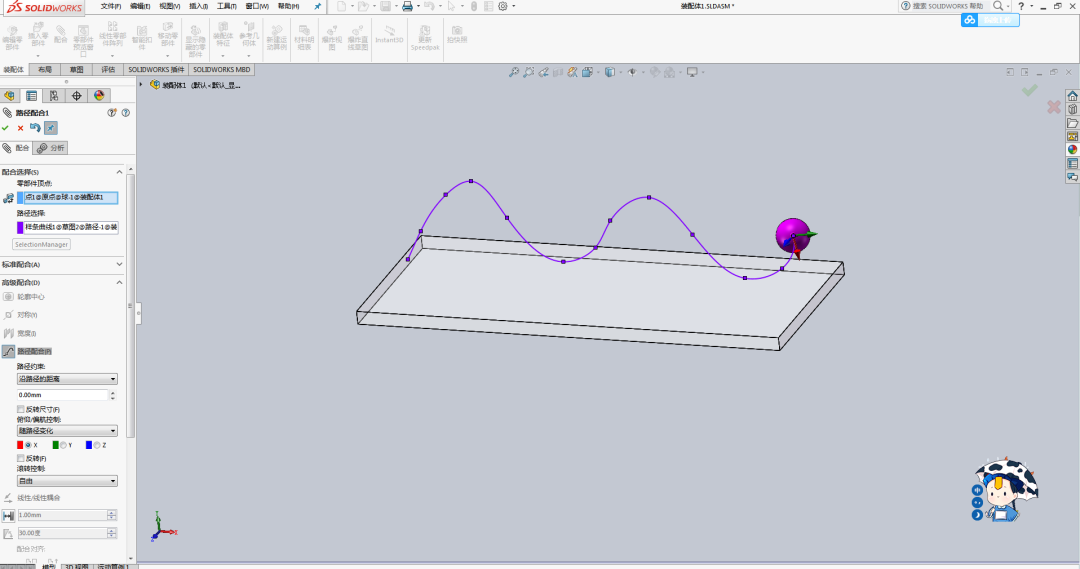Click the Previous View icon
Image resolution: width=1080 pixels, height=569 pixels.
(543, 72)
